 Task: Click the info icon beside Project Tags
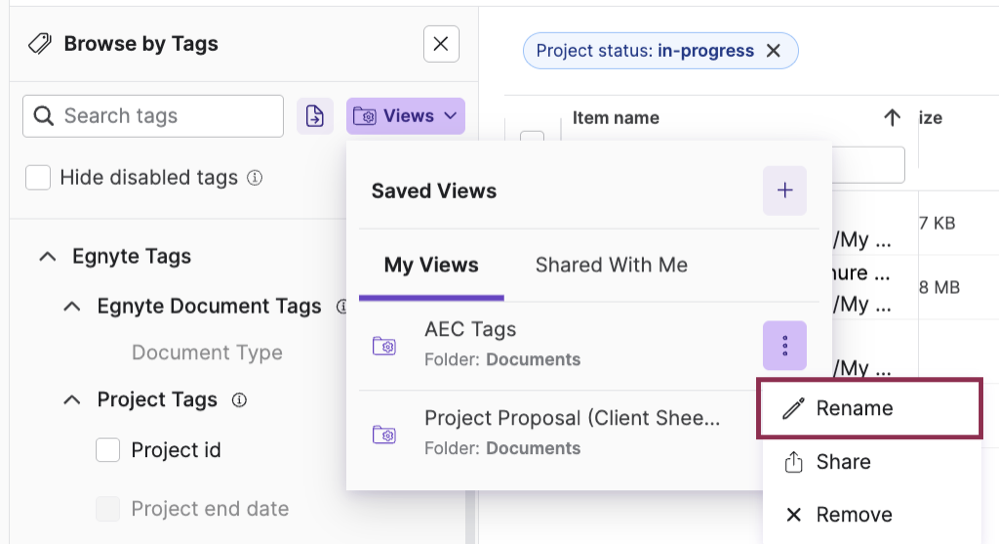point(239,400)
